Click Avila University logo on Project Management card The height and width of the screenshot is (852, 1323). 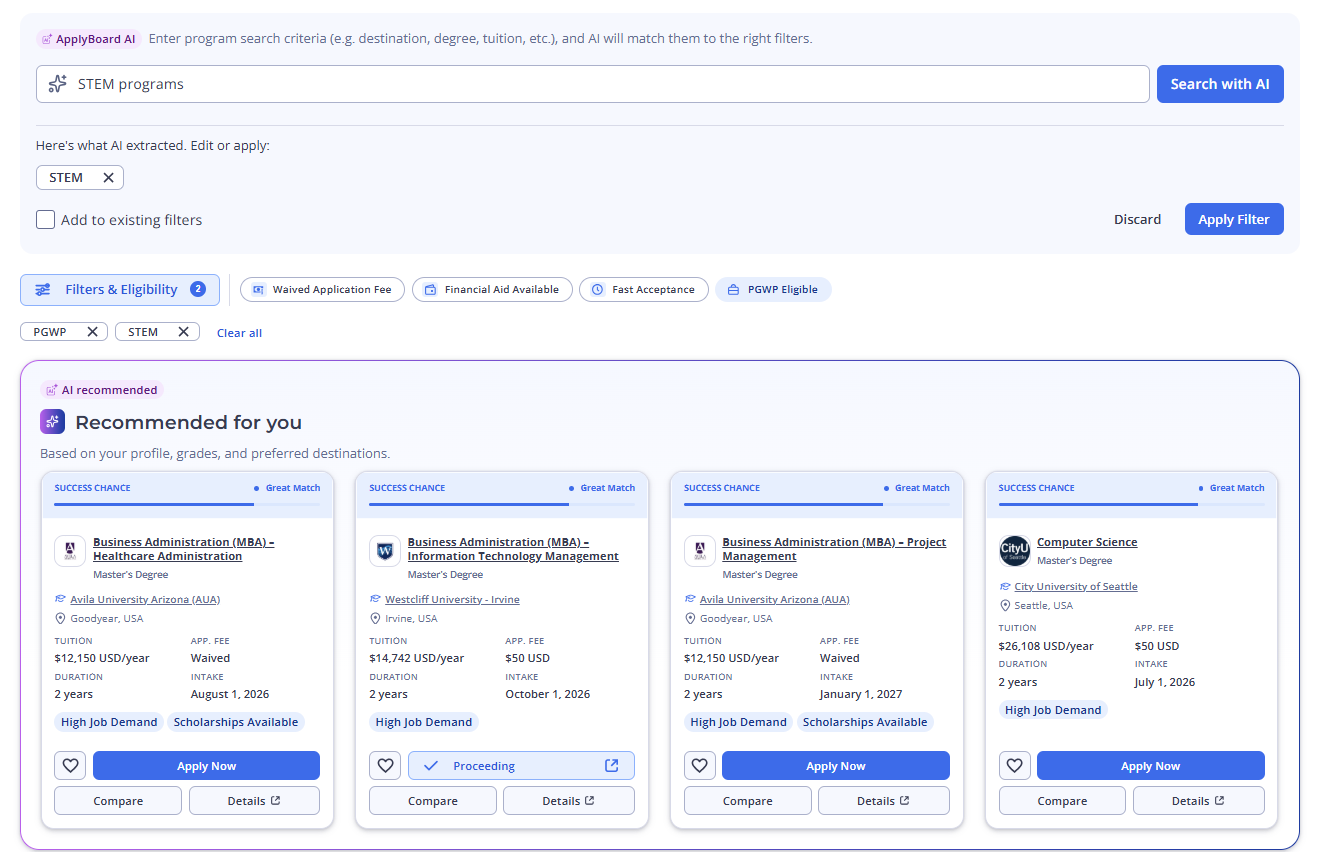tap(700, 551)
